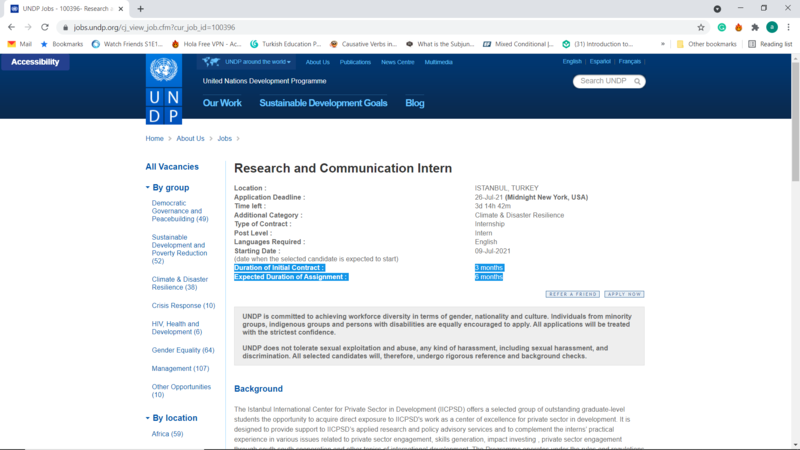Open All Vacancies

pos(172,167)
